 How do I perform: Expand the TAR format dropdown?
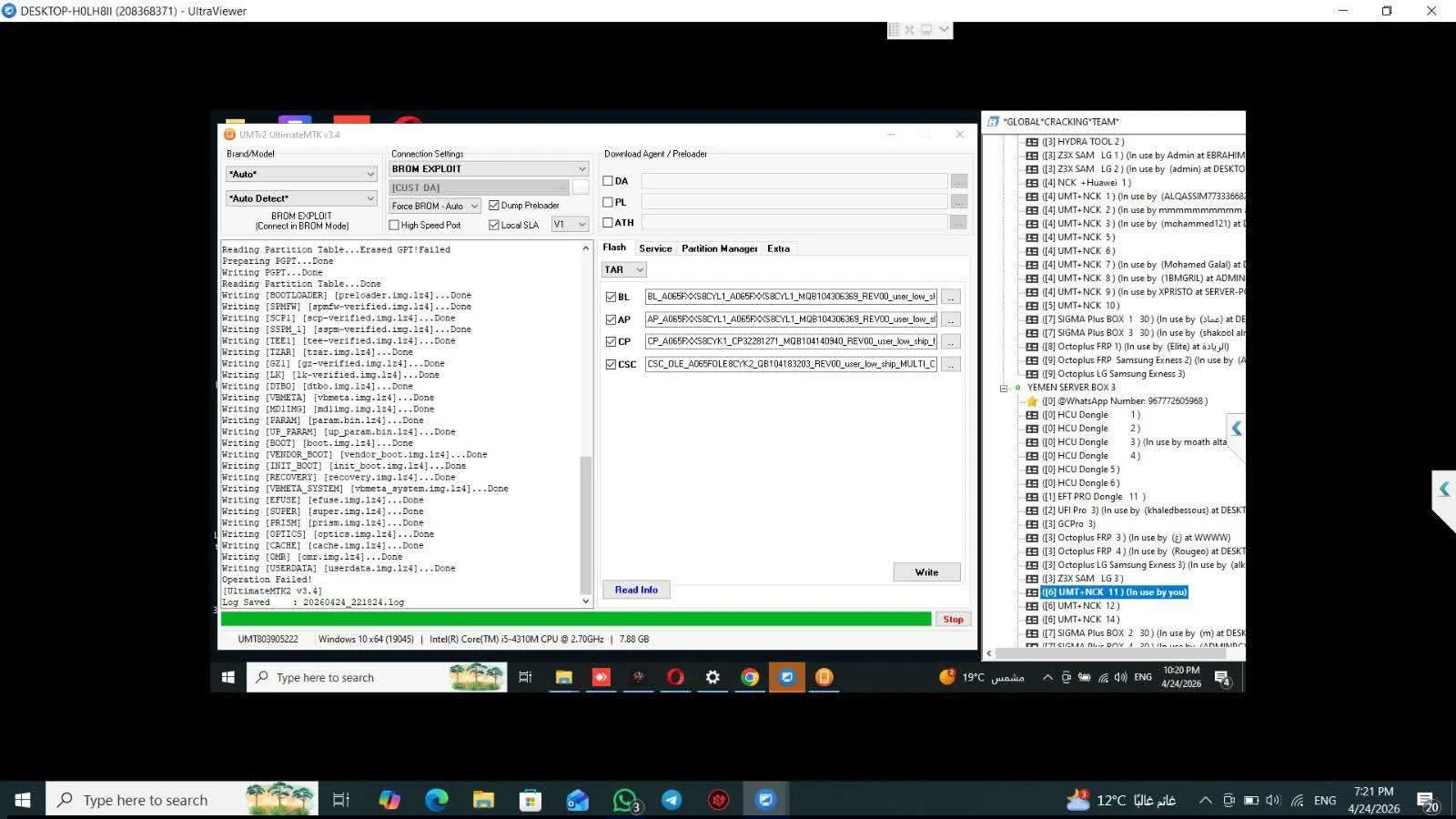point(624,269)
